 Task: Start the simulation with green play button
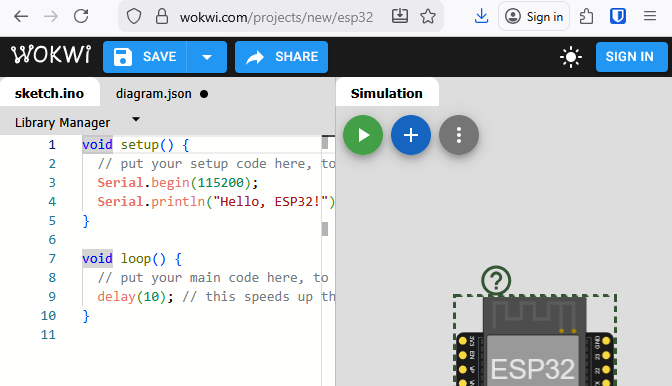tap(363, 135)
